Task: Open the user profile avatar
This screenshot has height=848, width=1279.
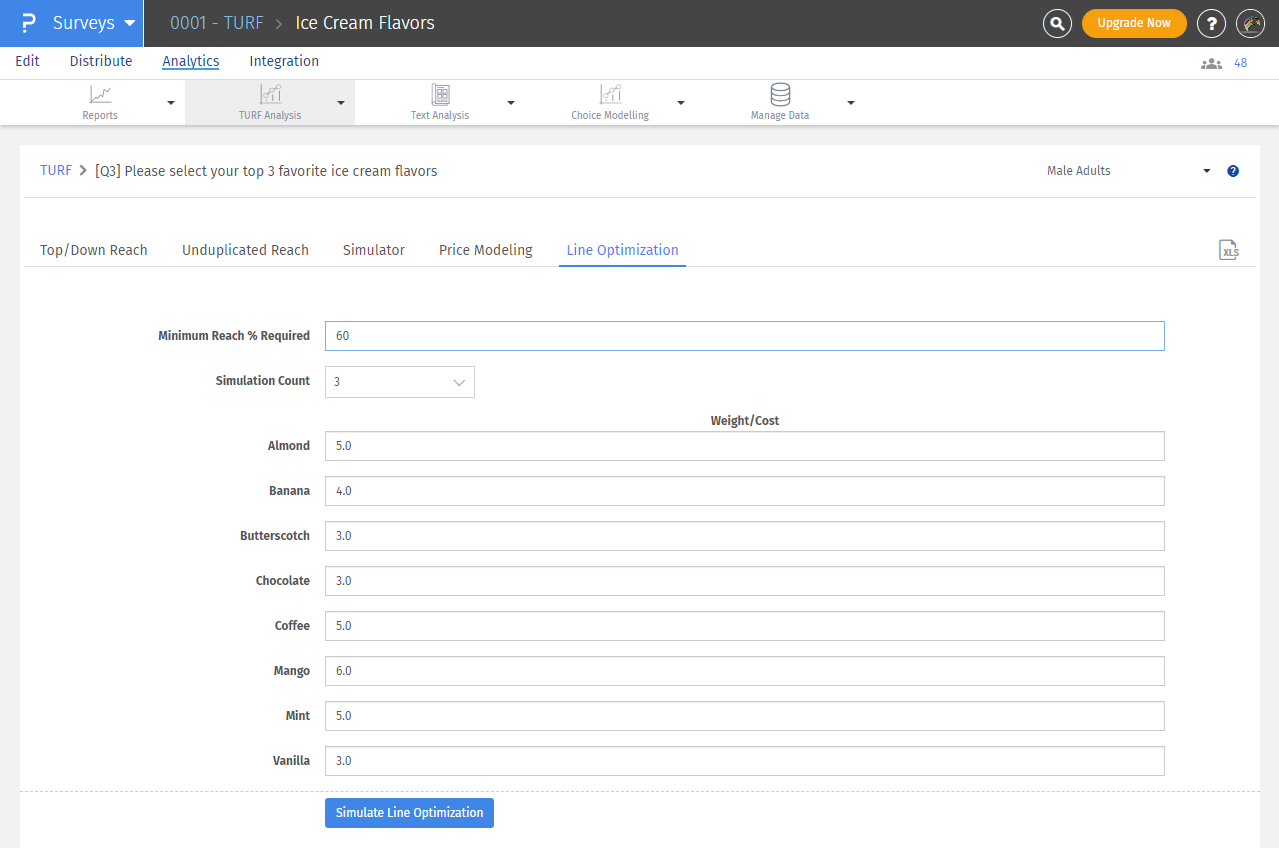Action: [x=1250, y=23]
